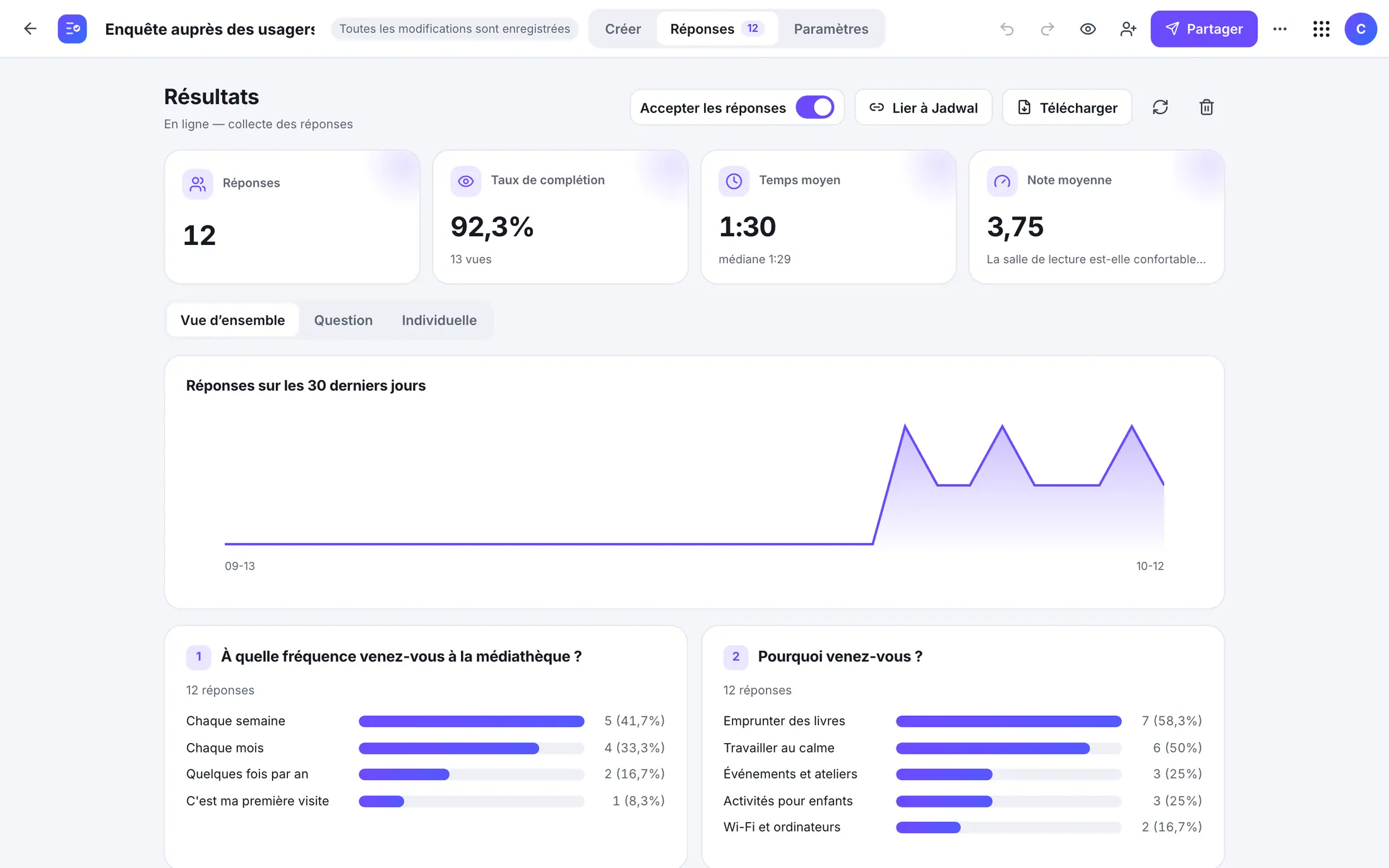1389x868 pixels.
Task: Open the user account avatar C
Action: [1361, 29]
